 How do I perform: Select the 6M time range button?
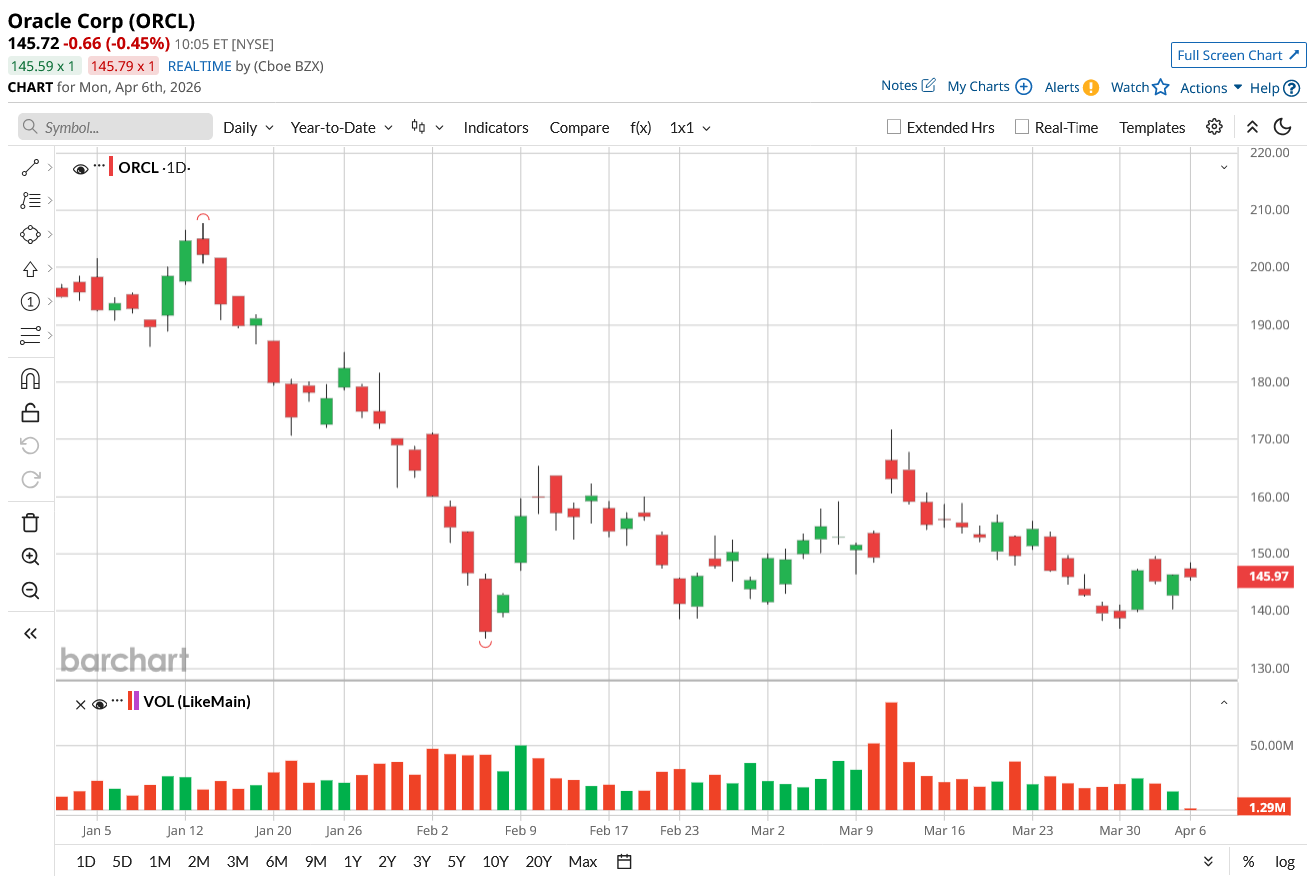coord(277,861)
